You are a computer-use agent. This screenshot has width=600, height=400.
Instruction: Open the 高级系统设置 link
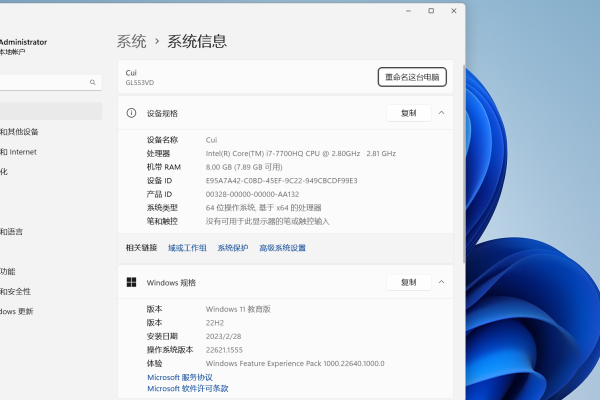282,248
